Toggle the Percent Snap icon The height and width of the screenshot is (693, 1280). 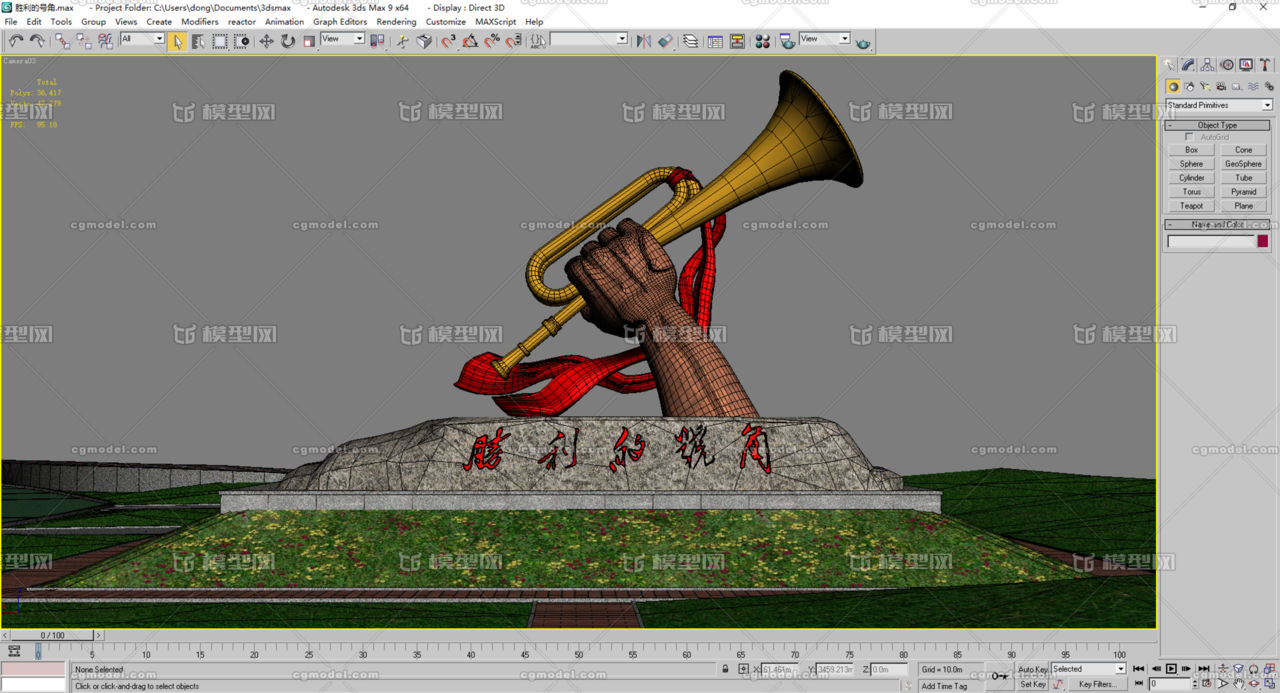492,41
